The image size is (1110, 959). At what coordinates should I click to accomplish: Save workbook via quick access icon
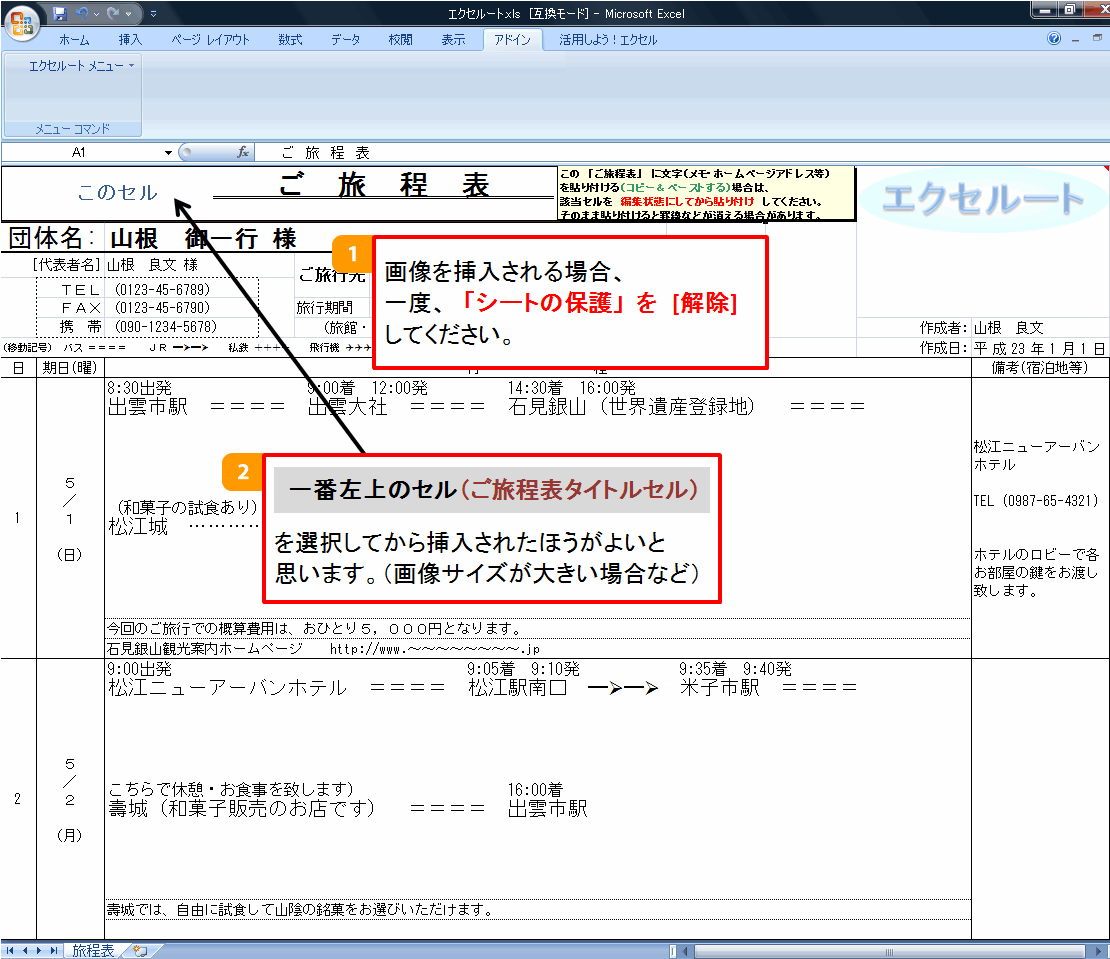[59, 13]
